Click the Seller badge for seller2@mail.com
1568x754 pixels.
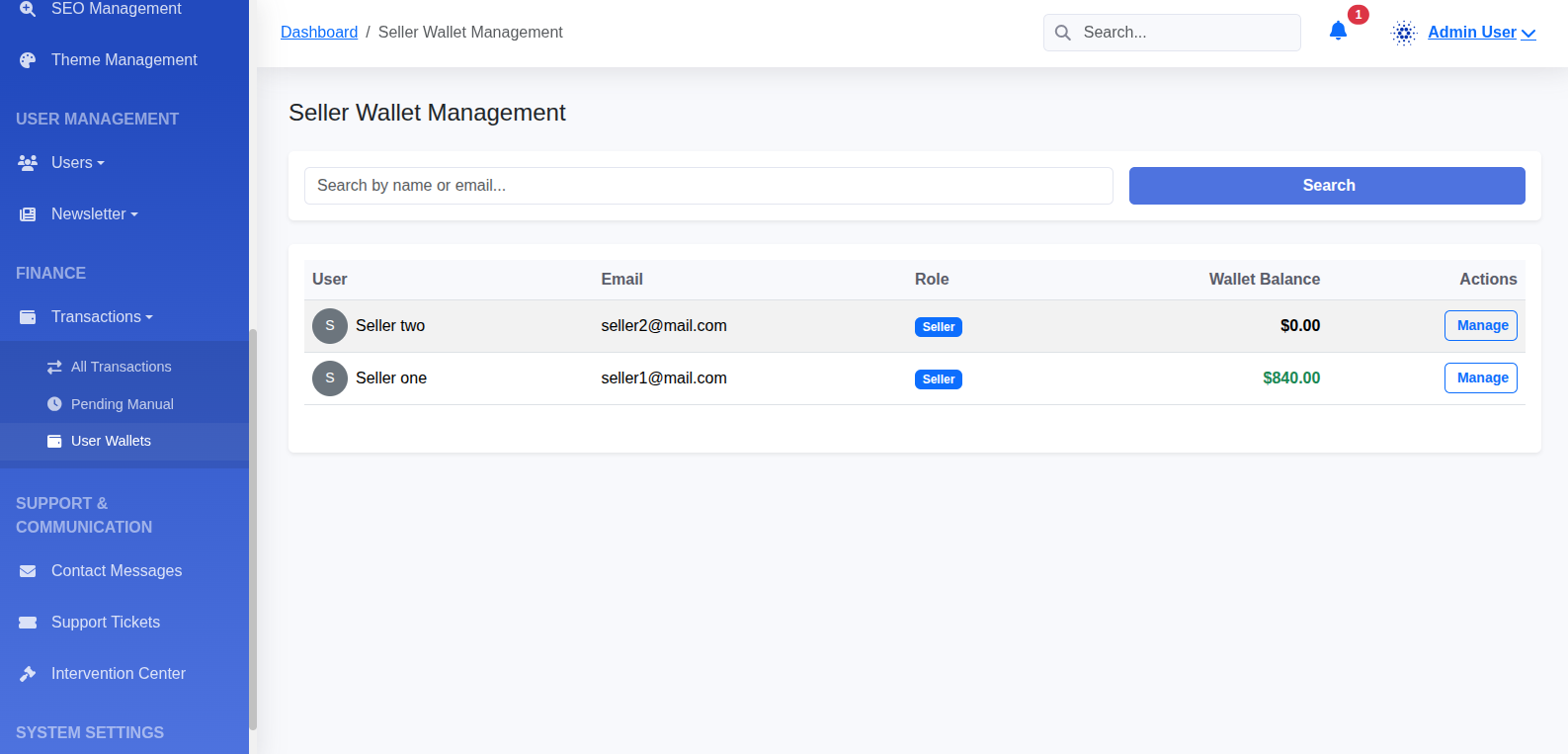point(939,327)
